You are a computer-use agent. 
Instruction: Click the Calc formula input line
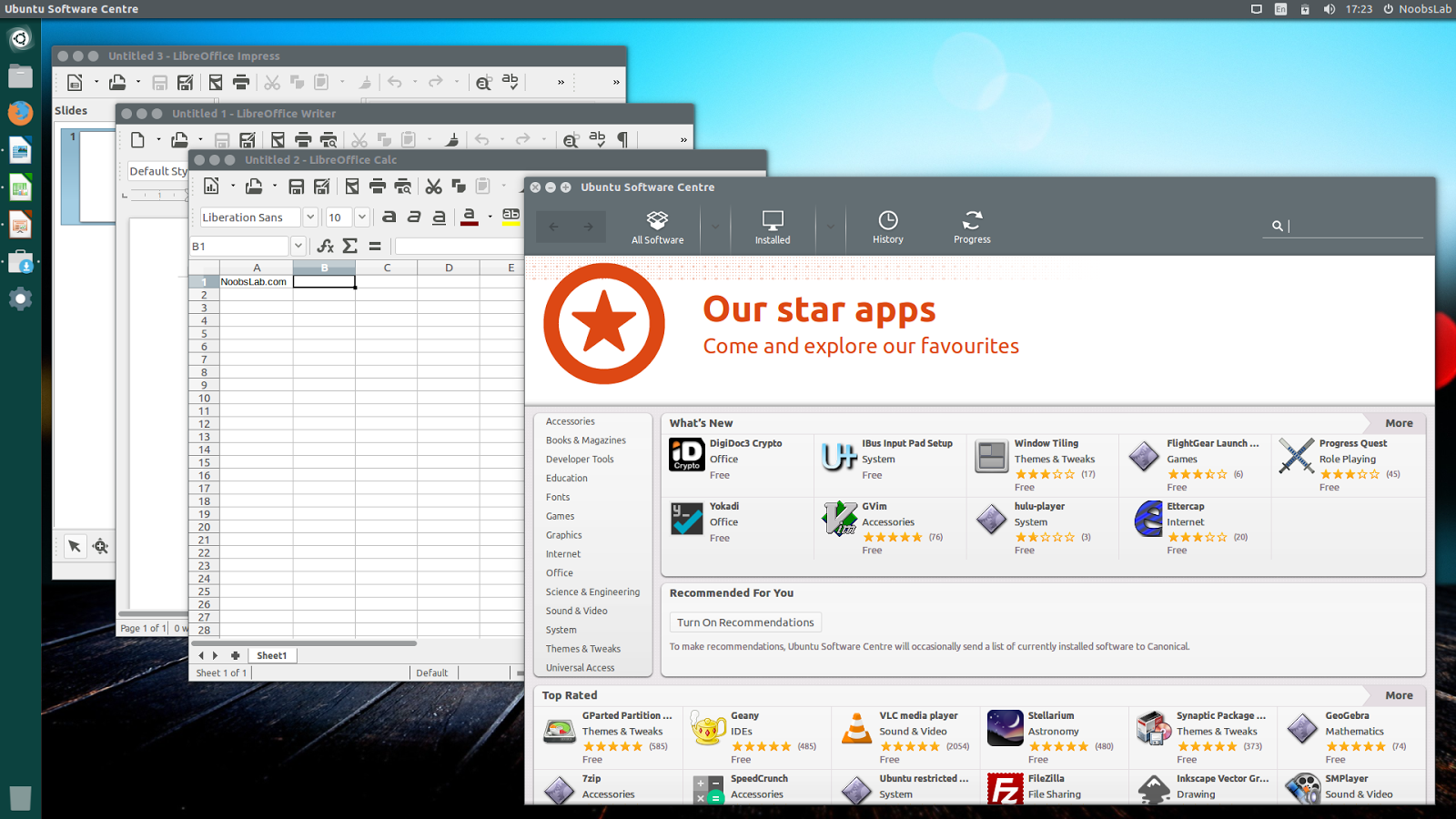[460, 246]
